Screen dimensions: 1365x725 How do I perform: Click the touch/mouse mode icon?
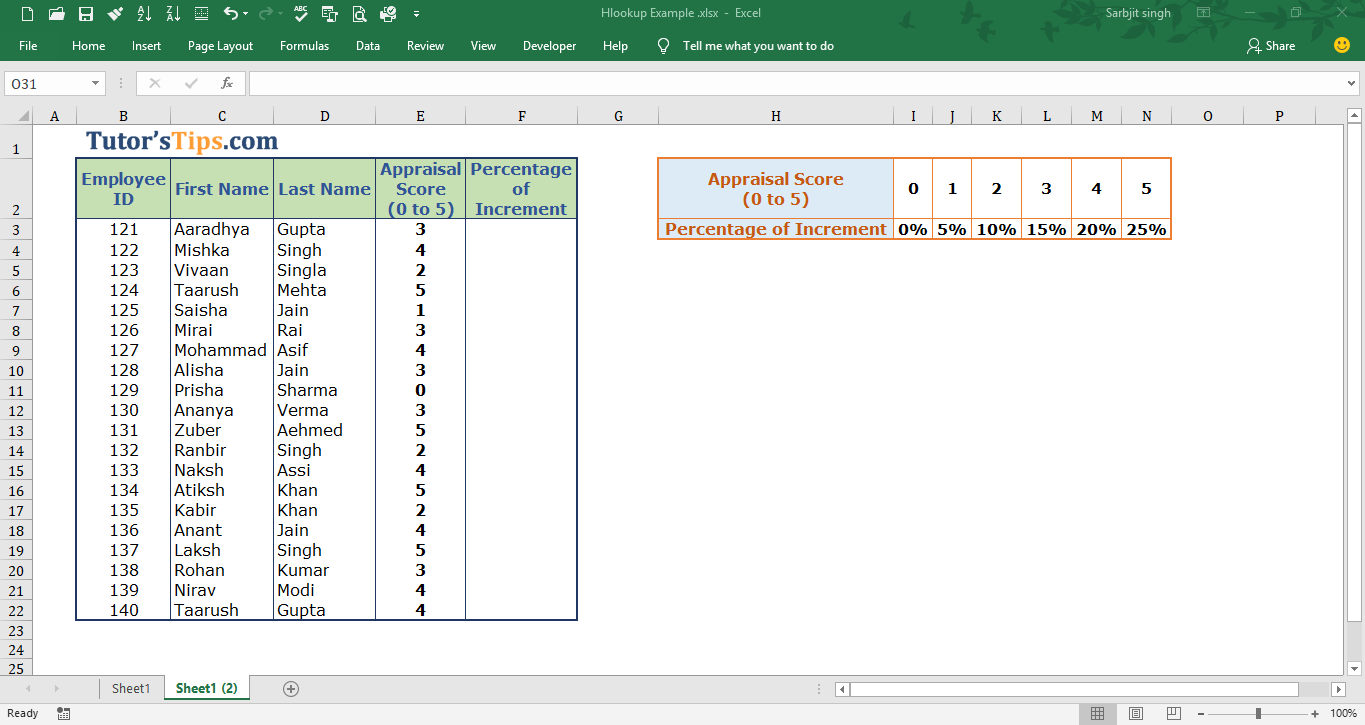[330, 14]
